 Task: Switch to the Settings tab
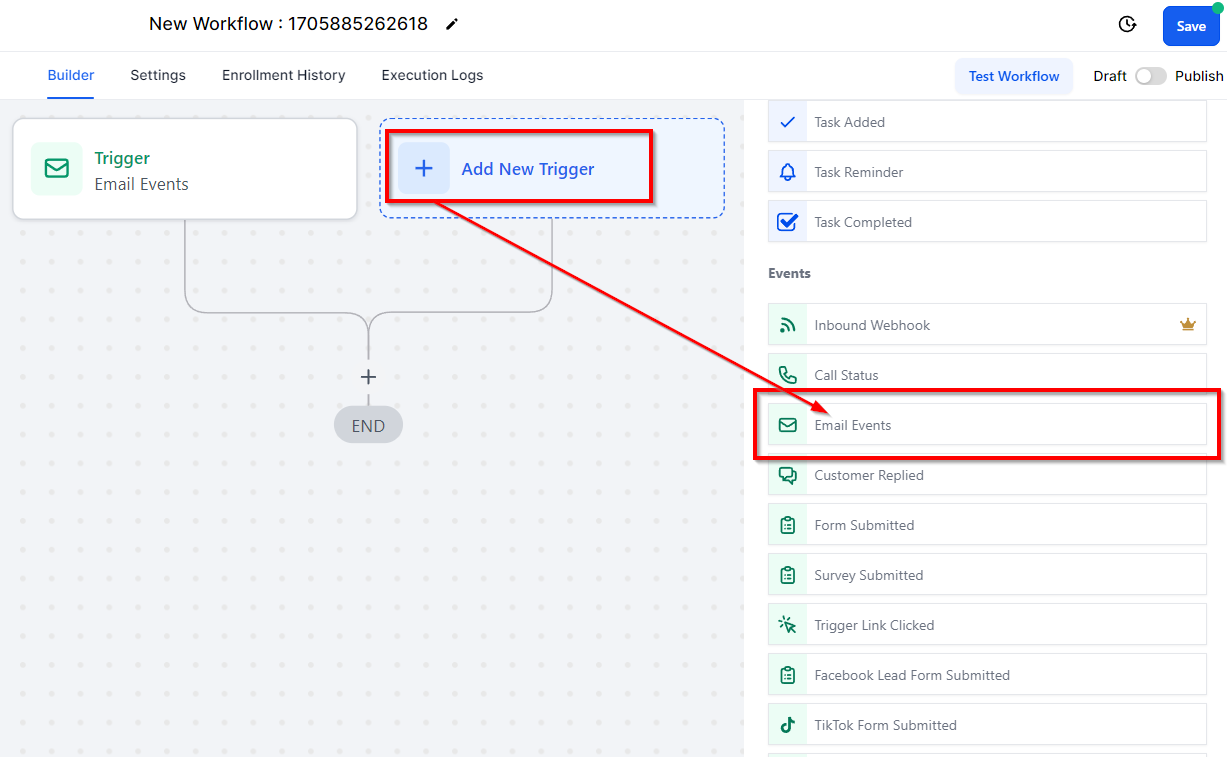[x=158, y=75]
